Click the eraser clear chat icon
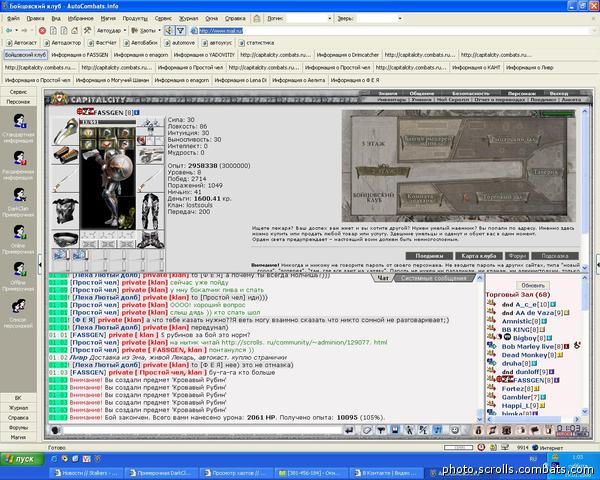This screenshot has height=480, width=600. coord(367,430)
